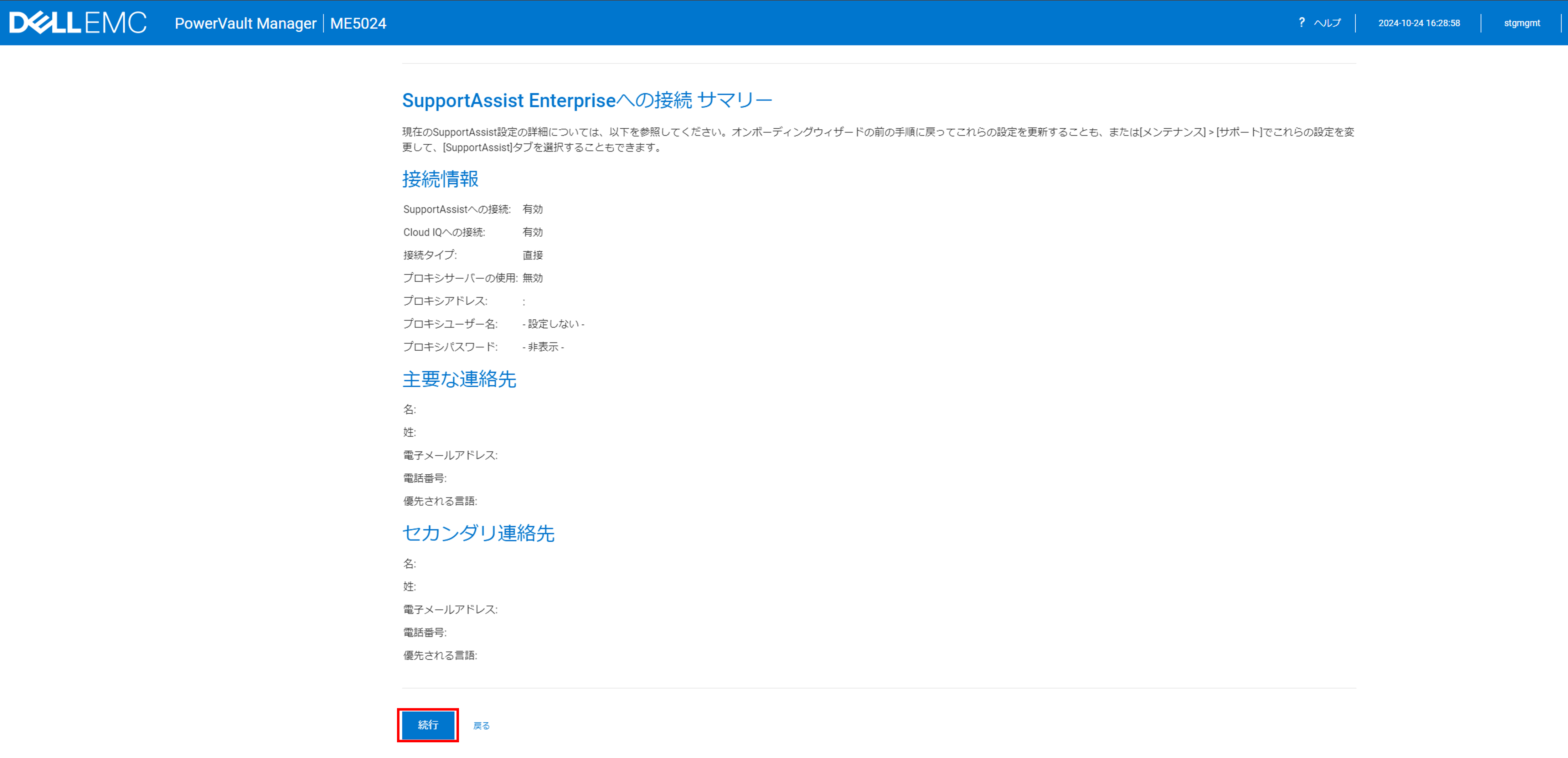Click the Cloud IQへの接続 label
Image resolution: width=1568 pixels, height=758 pixels.
[444, 232]
